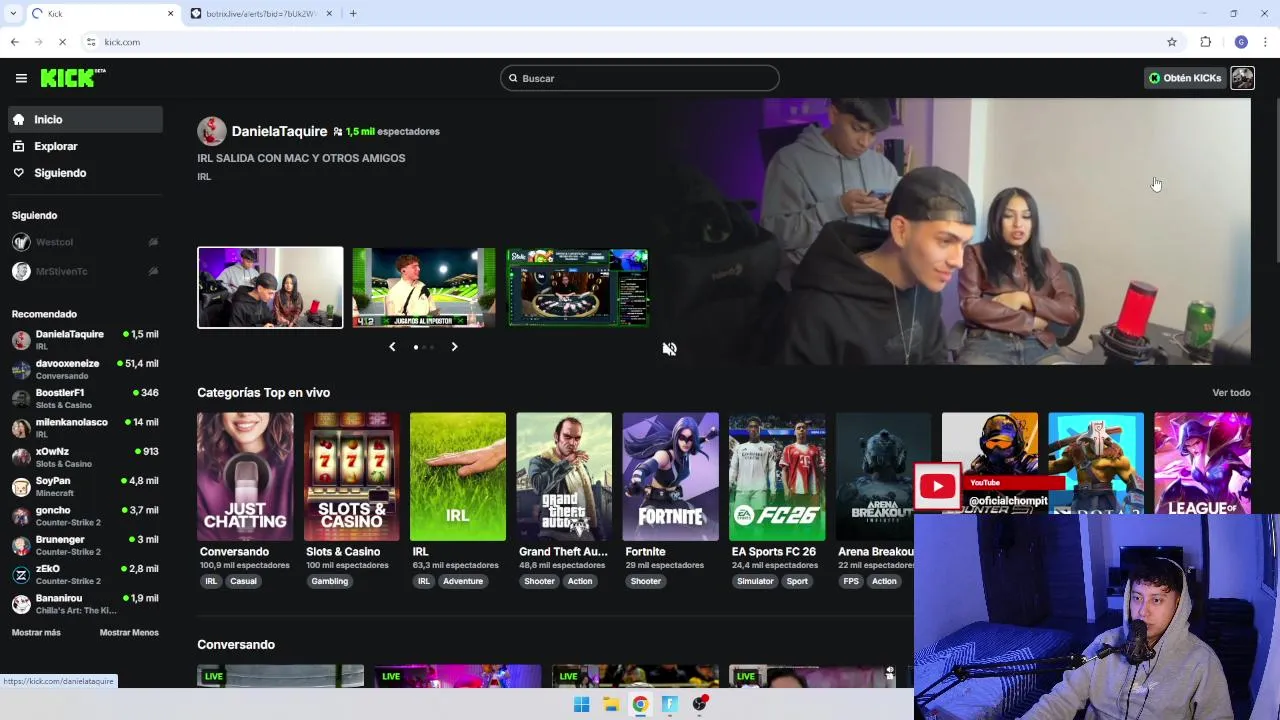1280x720 pixels.
Task: Open DanielaTaquire avatar in featured header
Action: point(211,131)
